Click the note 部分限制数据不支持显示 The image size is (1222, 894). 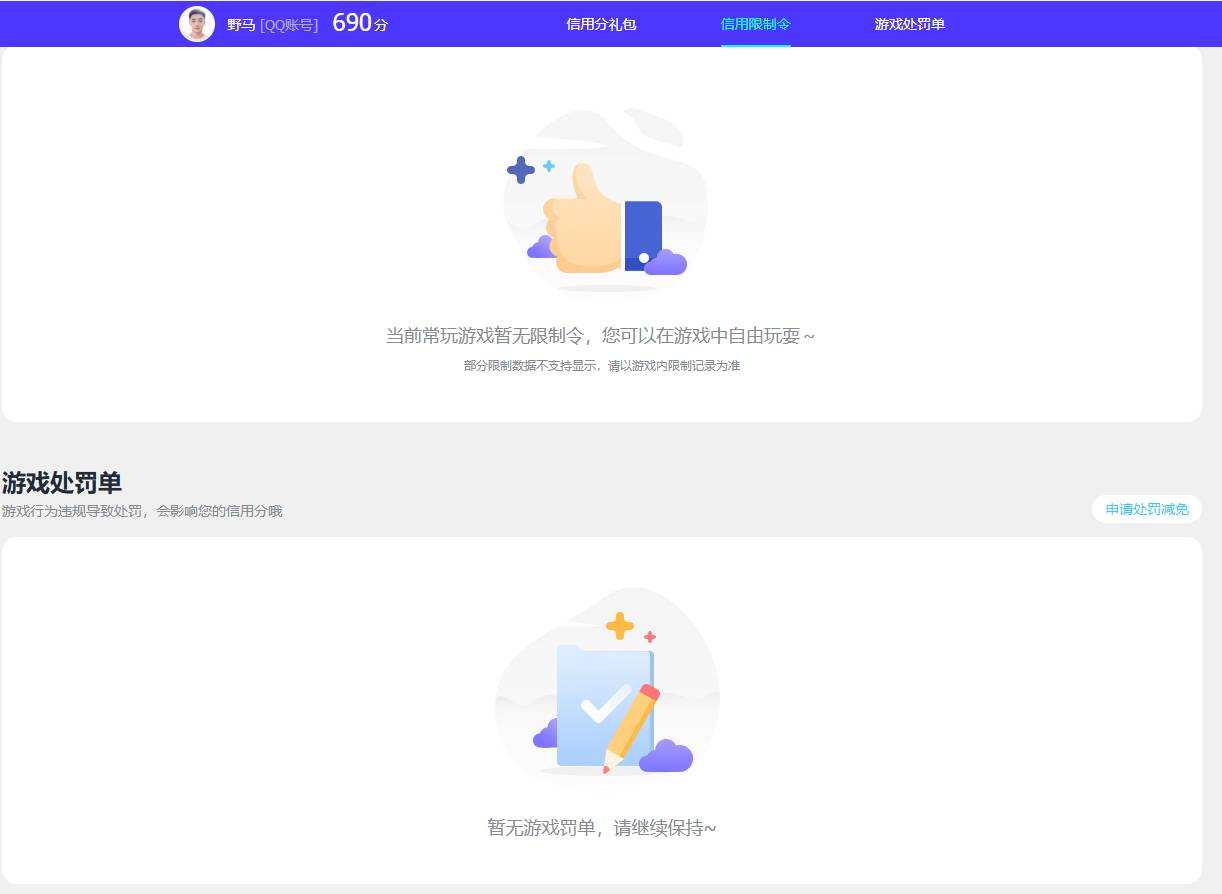click(531, 366)
